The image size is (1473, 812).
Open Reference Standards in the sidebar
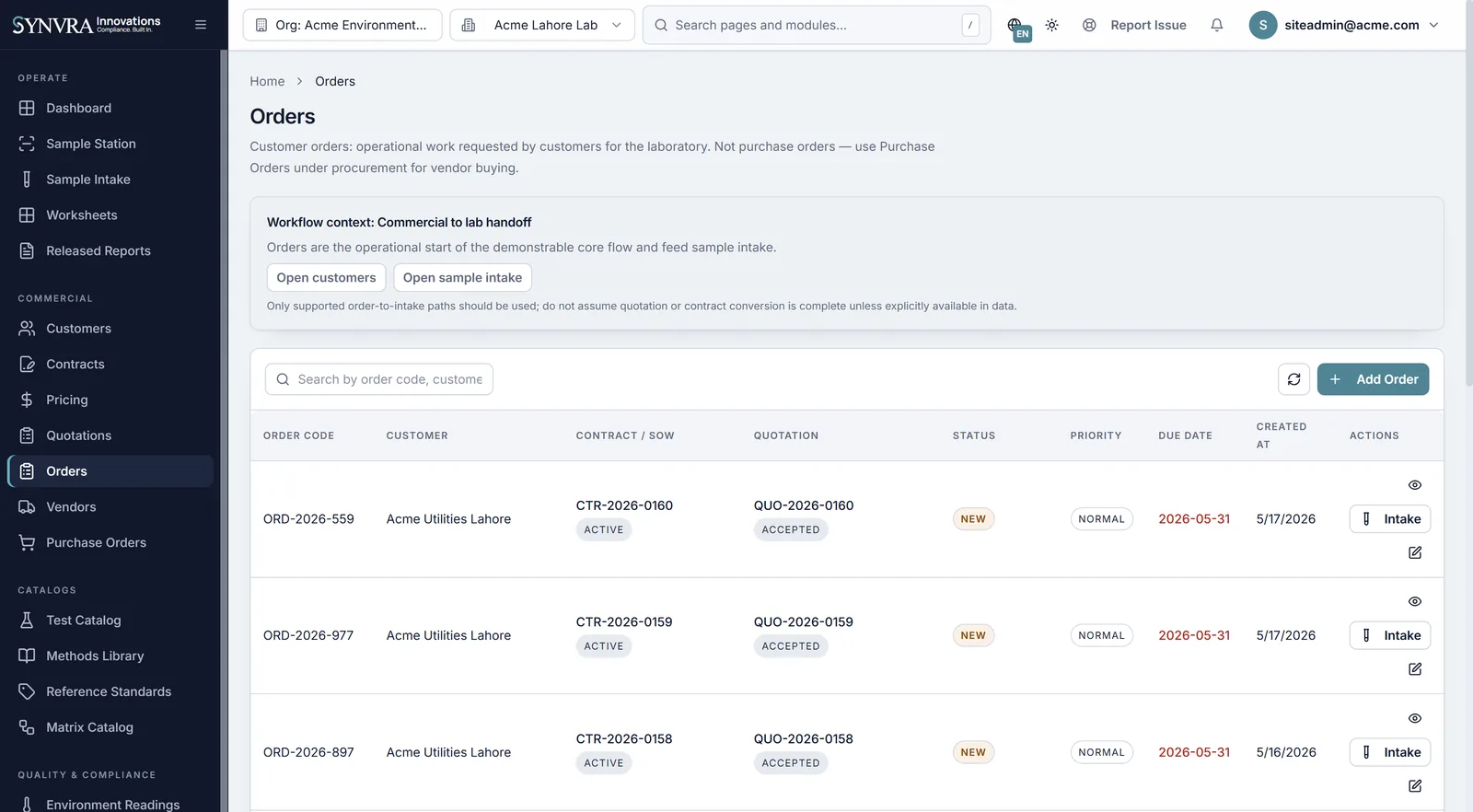click(110, 691)
